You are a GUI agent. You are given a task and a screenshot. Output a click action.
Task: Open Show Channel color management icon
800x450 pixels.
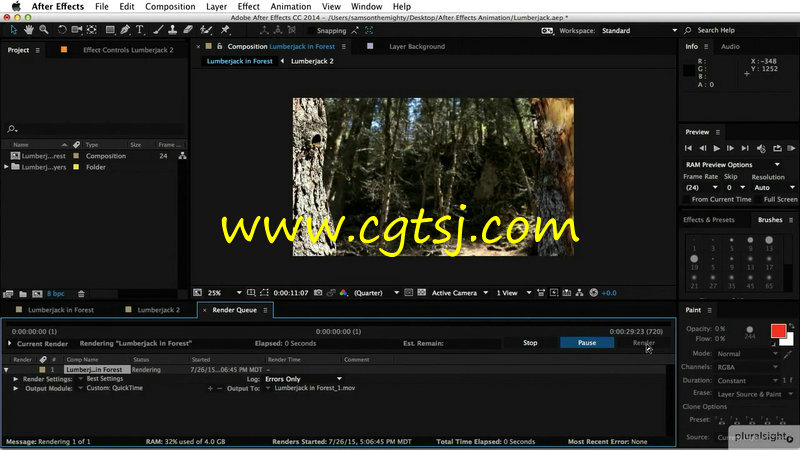click(343, 293)
